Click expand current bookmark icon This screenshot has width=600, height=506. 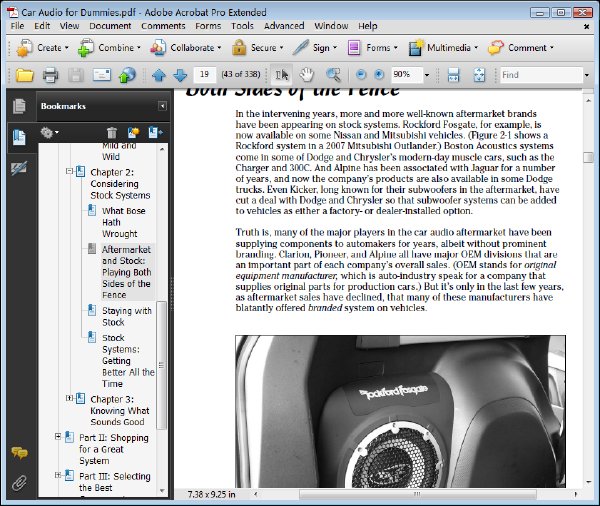(155, 133)
